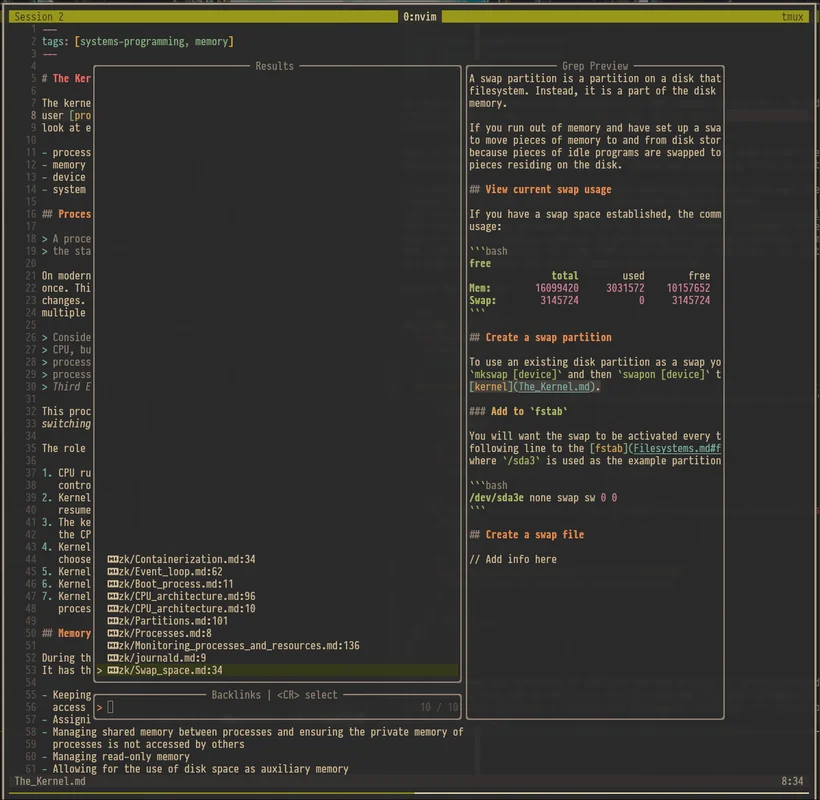The width and height of the screenshot is (820, 800).
Task: Click the kernel wiki link in preview
Action: click(x=489, y=386)
